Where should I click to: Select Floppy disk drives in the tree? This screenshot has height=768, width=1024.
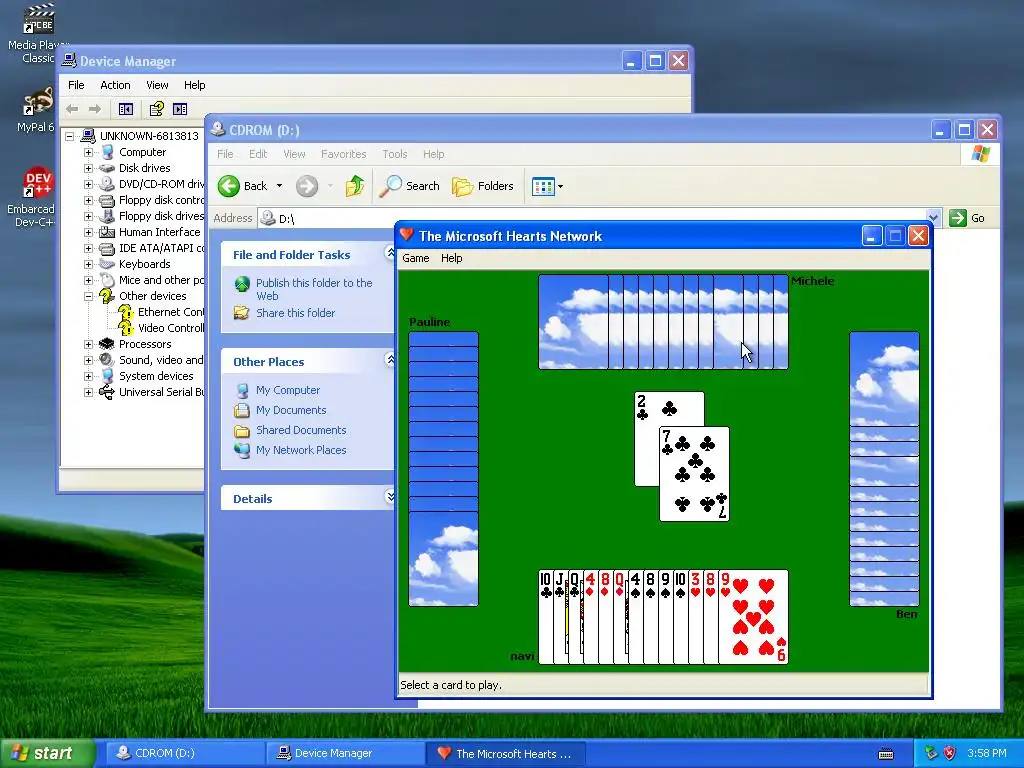(161, 216)
